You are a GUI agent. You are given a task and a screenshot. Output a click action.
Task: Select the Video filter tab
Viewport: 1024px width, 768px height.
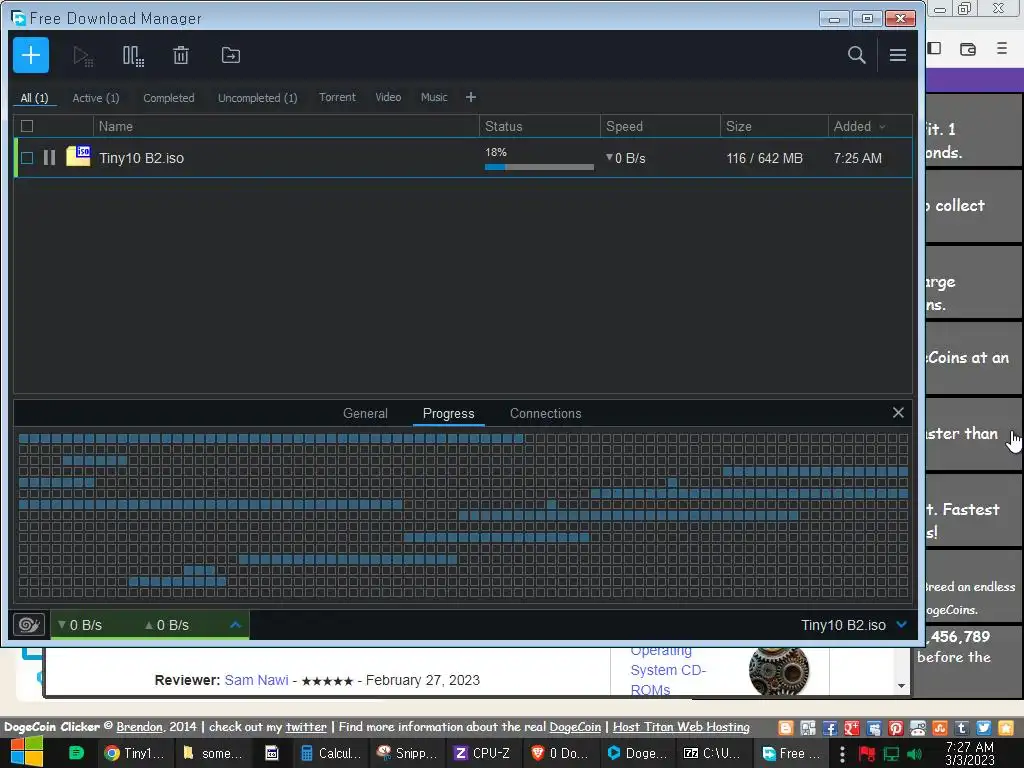[388, 97]
